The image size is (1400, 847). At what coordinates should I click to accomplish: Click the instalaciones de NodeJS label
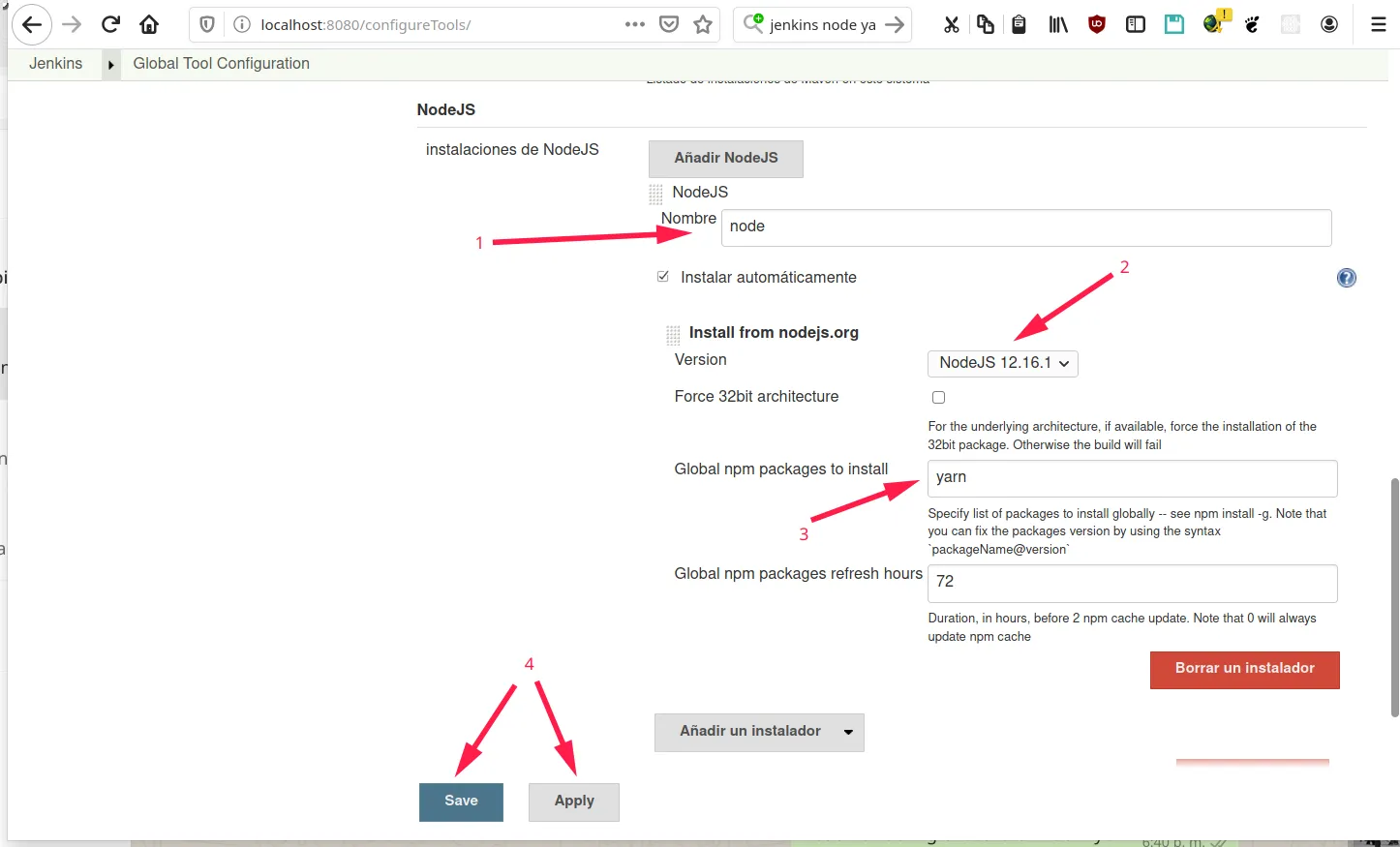coord(512,150)
